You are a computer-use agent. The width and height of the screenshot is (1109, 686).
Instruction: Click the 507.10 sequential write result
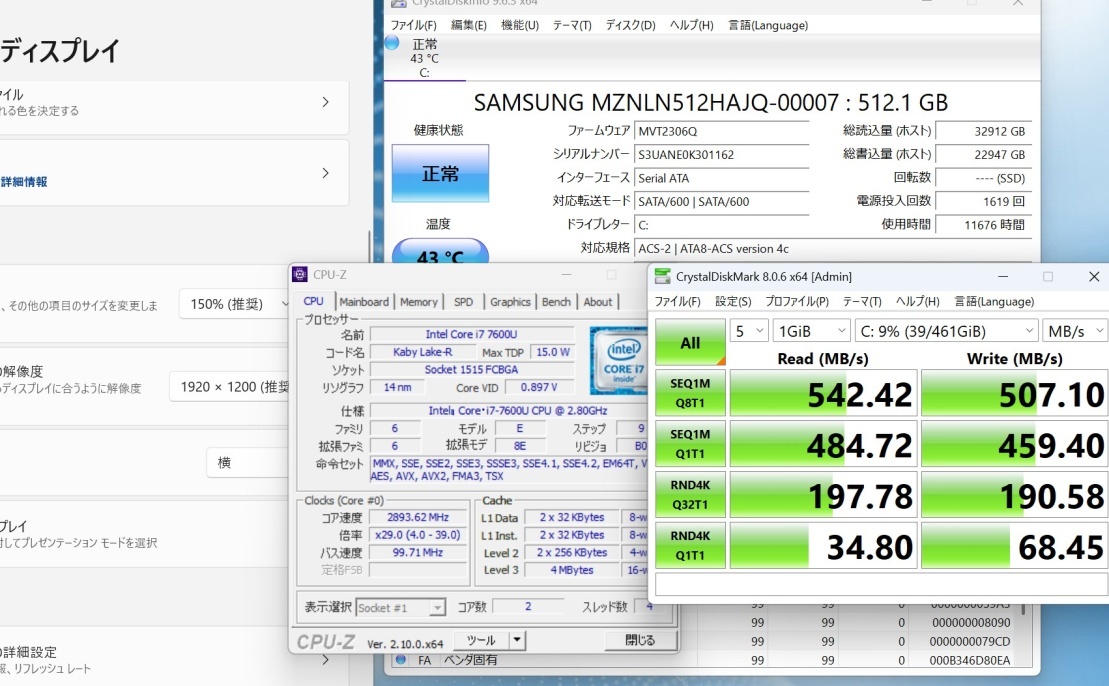coord(1015,394)
